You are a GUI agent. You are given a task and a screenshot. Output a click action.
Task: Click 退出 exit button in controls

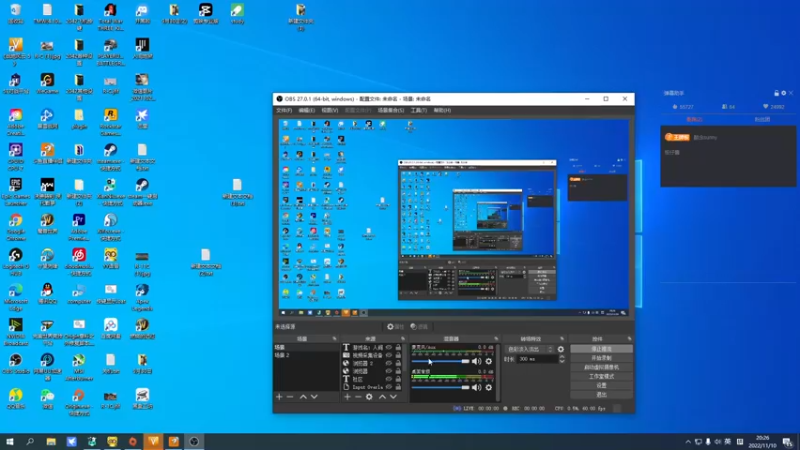(x=602, y=394)
